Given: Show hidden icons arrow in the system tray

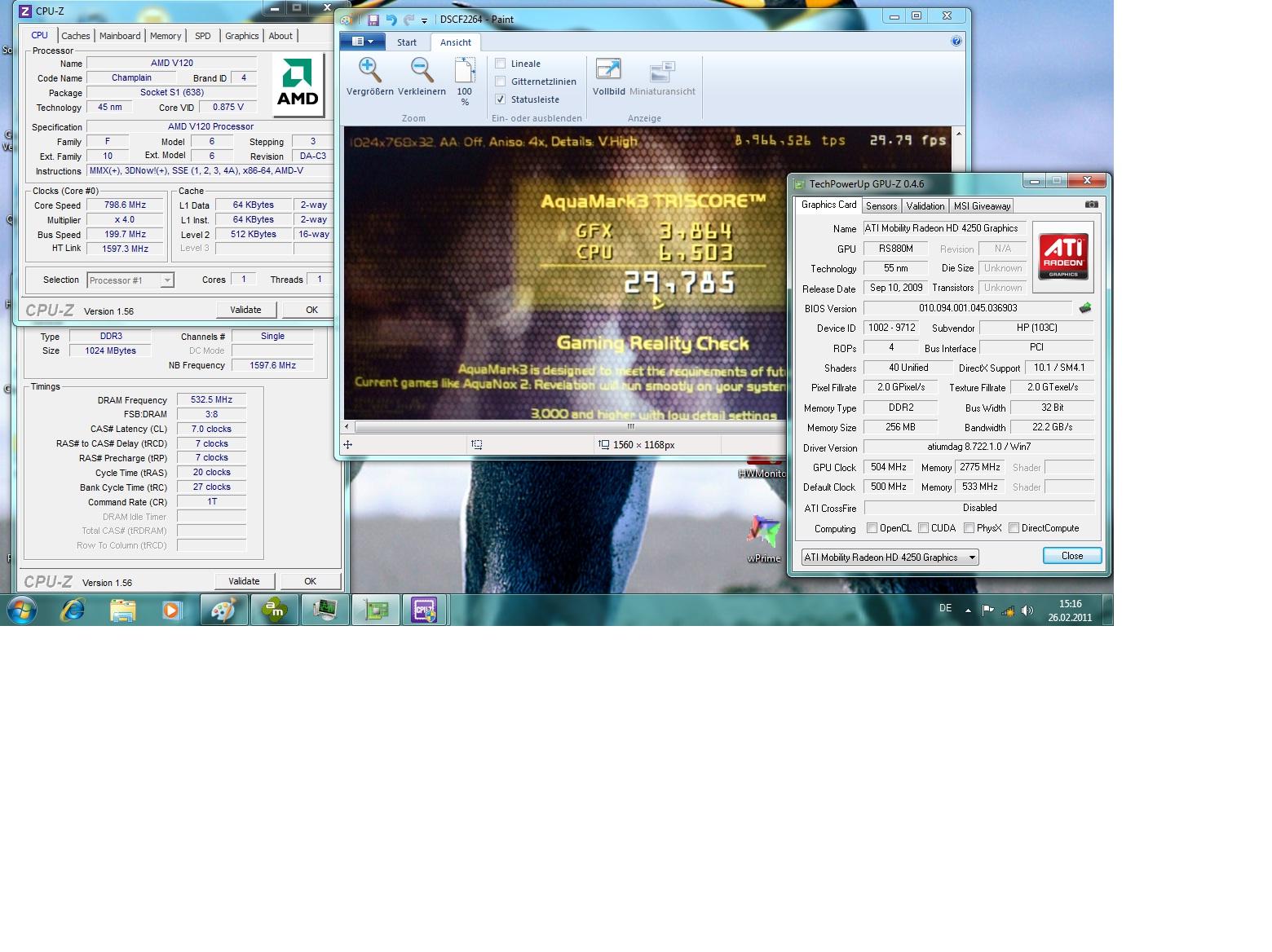Looking at the screenshot, I should click(x=968, y=610).
